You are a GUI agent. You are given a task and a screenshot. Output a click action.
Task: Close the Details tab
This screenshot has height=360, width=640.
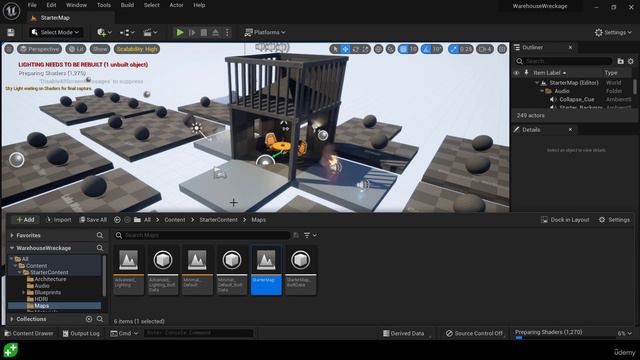[x=570, y=129]
